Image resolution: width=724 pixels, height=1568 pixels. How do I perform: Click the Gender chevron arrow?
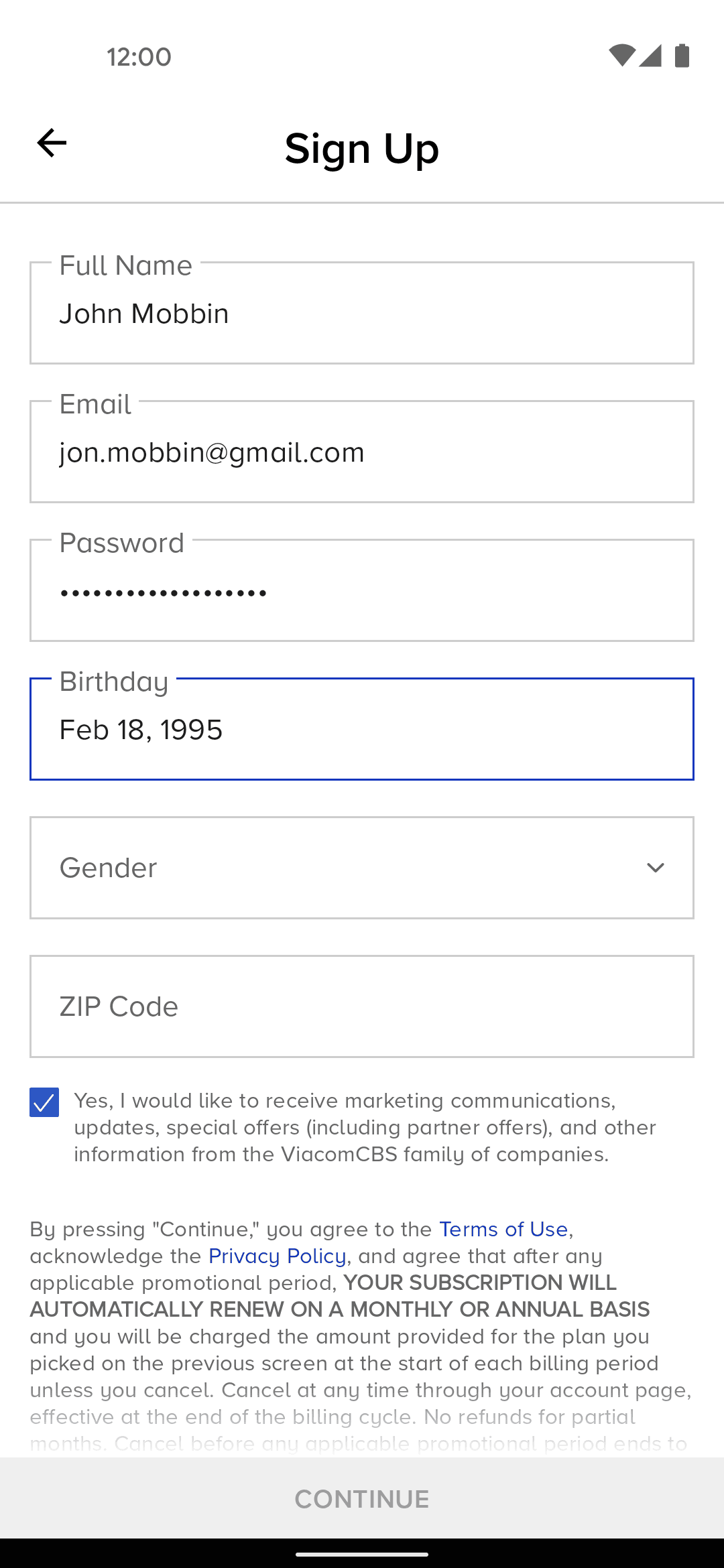(x=655, y=868)
